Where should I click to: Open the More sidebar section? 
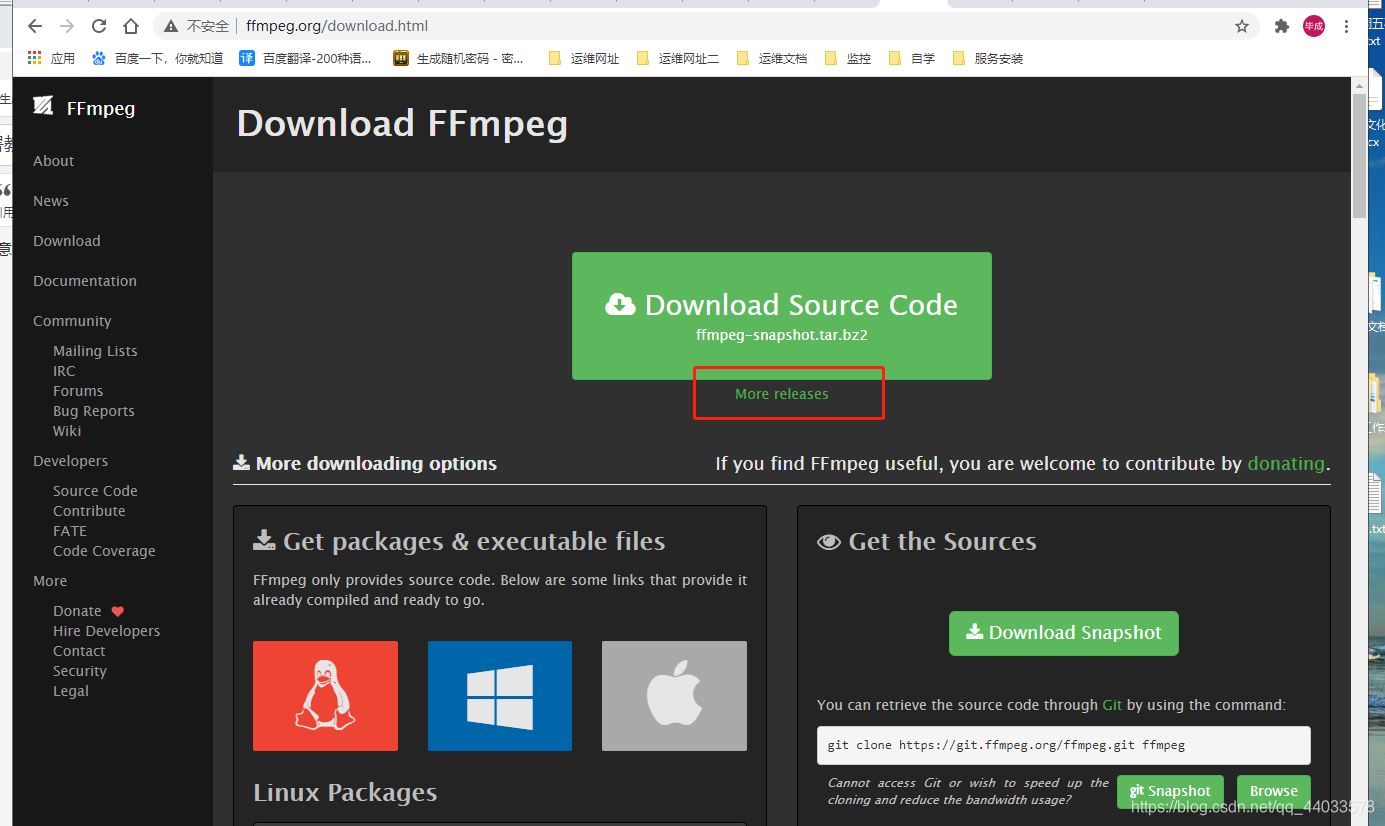pyautogui.click(x=50, y=581)
